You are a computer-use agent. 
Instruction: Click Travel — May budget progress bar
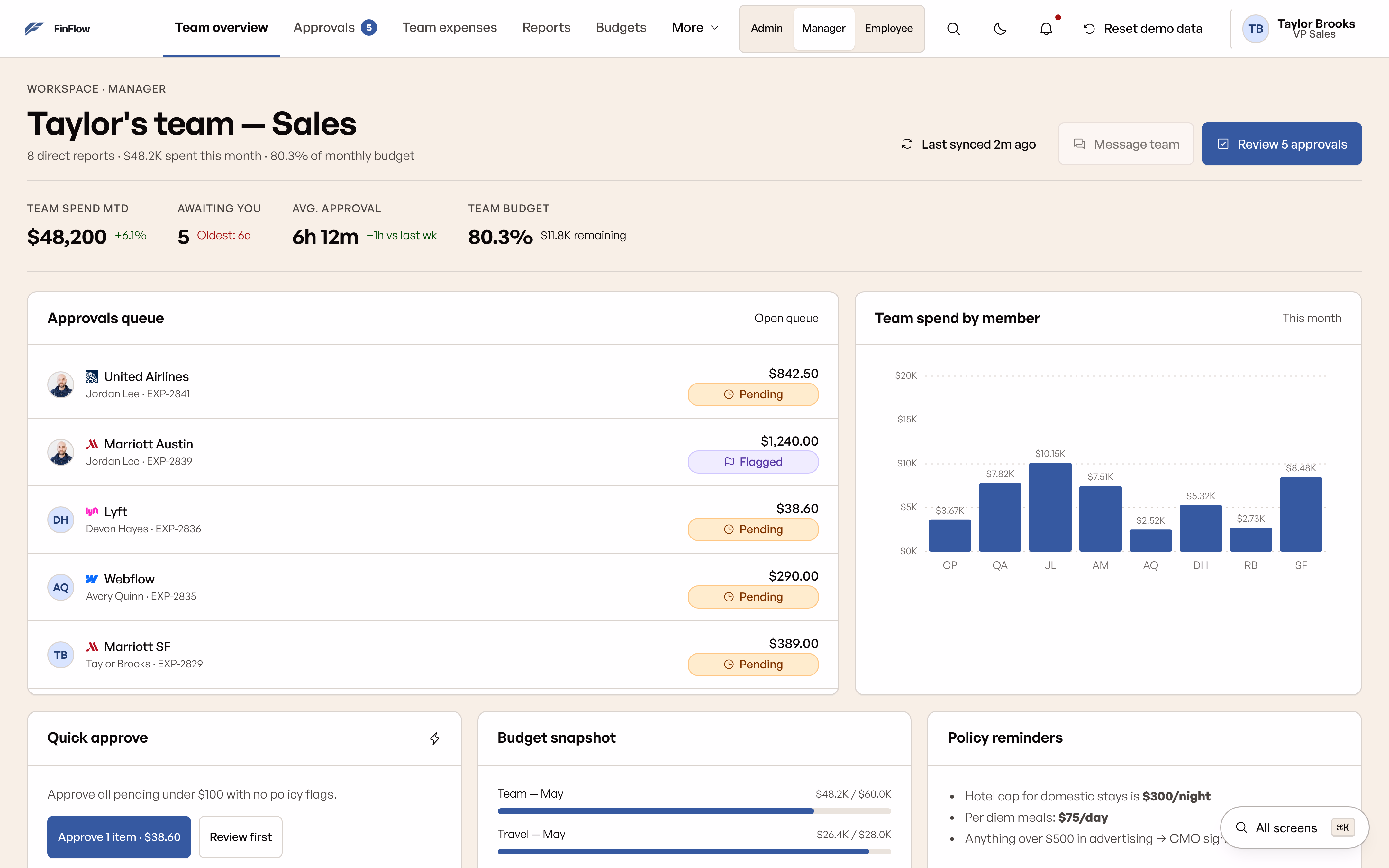pyautogui.click(x=694, y=851)
